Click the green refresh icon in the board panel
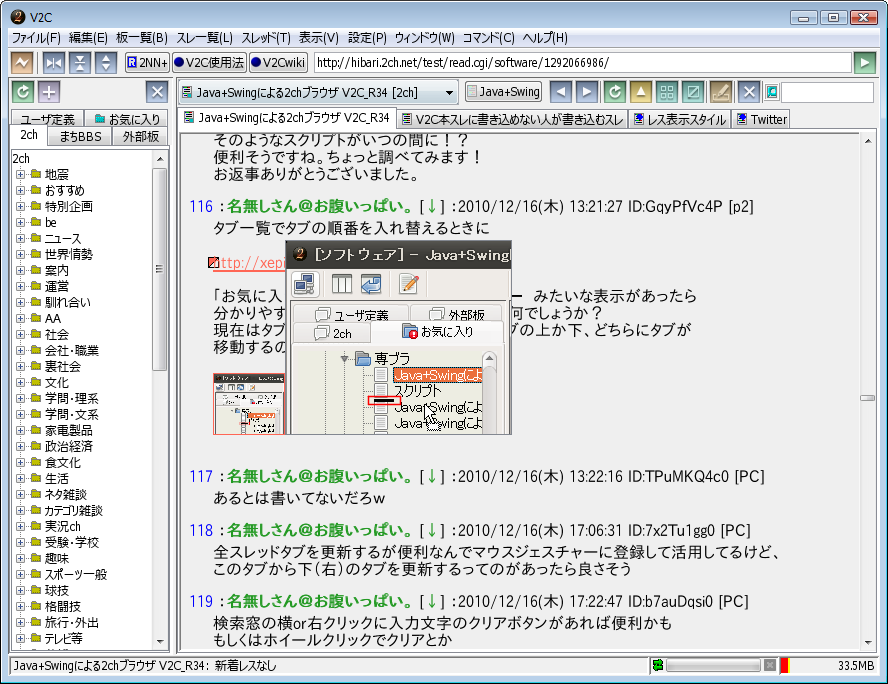The height and width of the screenshot is (684, 888). point(22,92)
